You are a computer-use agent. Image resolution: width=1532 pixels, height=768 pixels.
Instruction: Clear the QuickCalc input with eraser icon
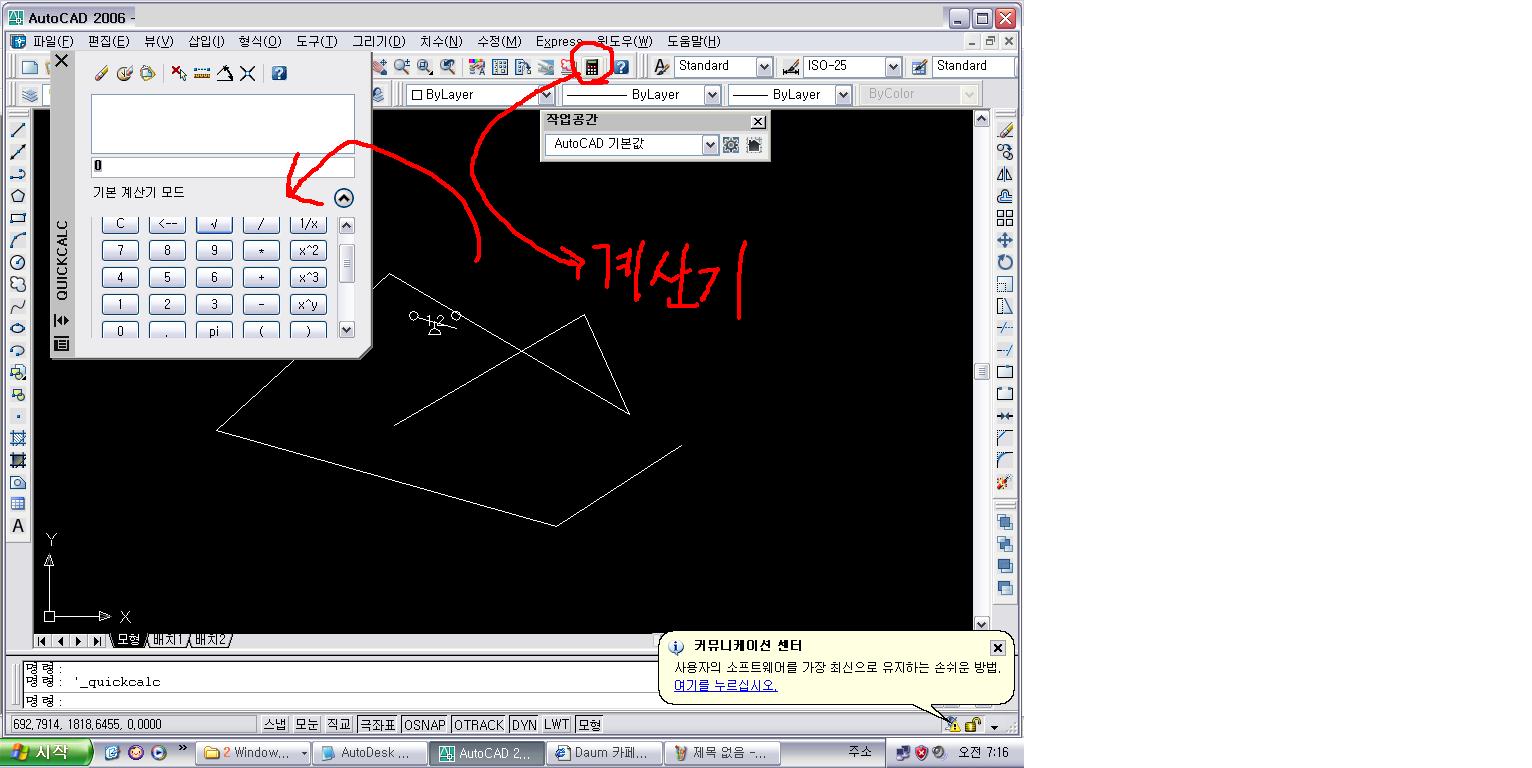101,73
